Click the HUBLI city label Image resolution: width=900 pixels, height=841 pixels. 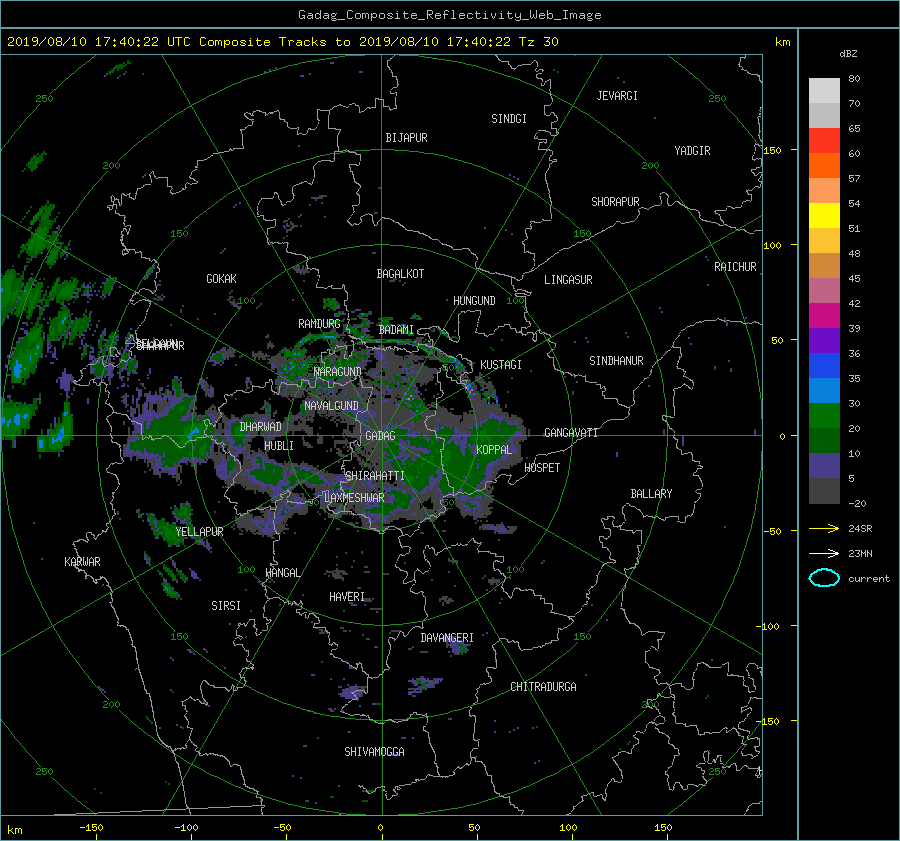(279, 446)
